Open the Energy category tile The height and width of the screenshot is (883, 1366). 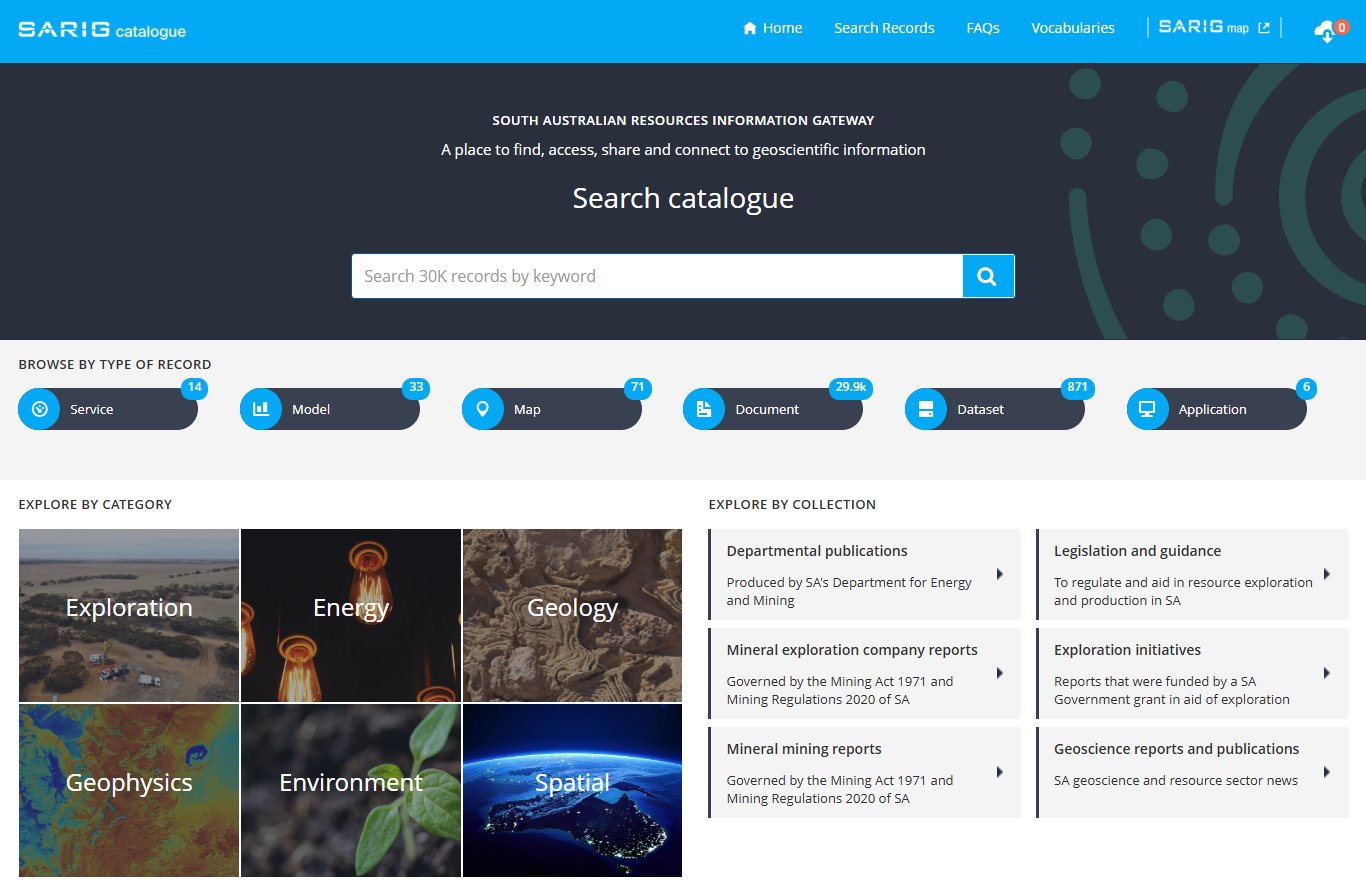click(x=351, y=615)
